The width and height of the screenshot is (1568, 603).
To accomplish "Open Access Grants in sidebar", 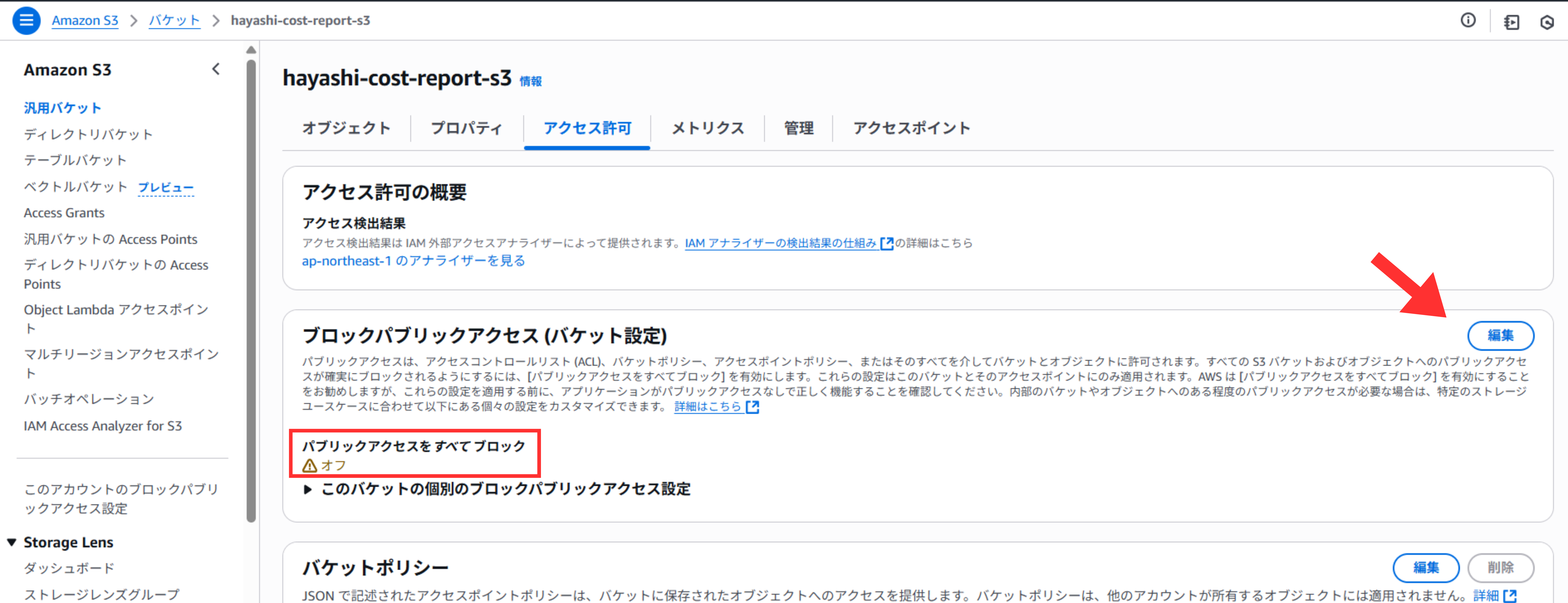I will point(64,213).
